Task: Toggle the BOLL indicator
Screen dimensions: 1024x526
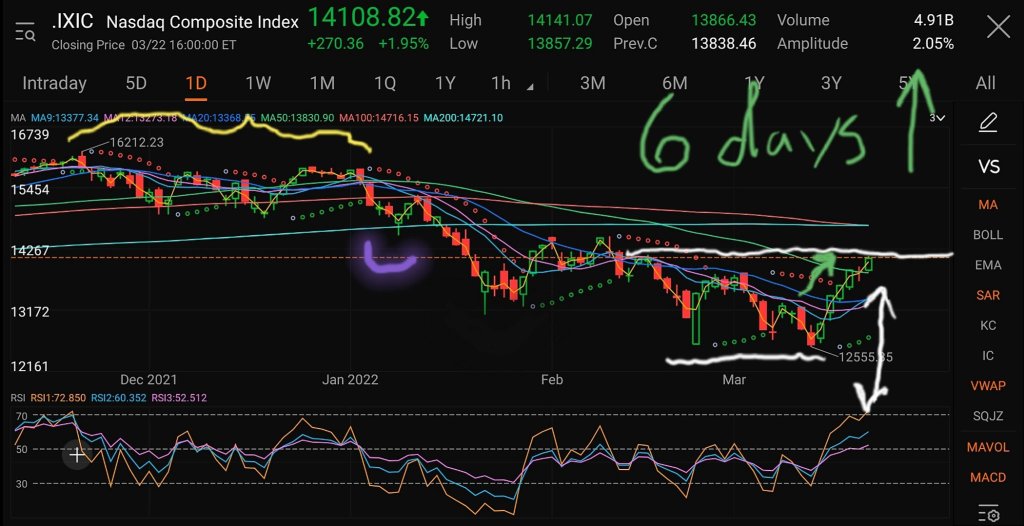Action: coord(988,235)
